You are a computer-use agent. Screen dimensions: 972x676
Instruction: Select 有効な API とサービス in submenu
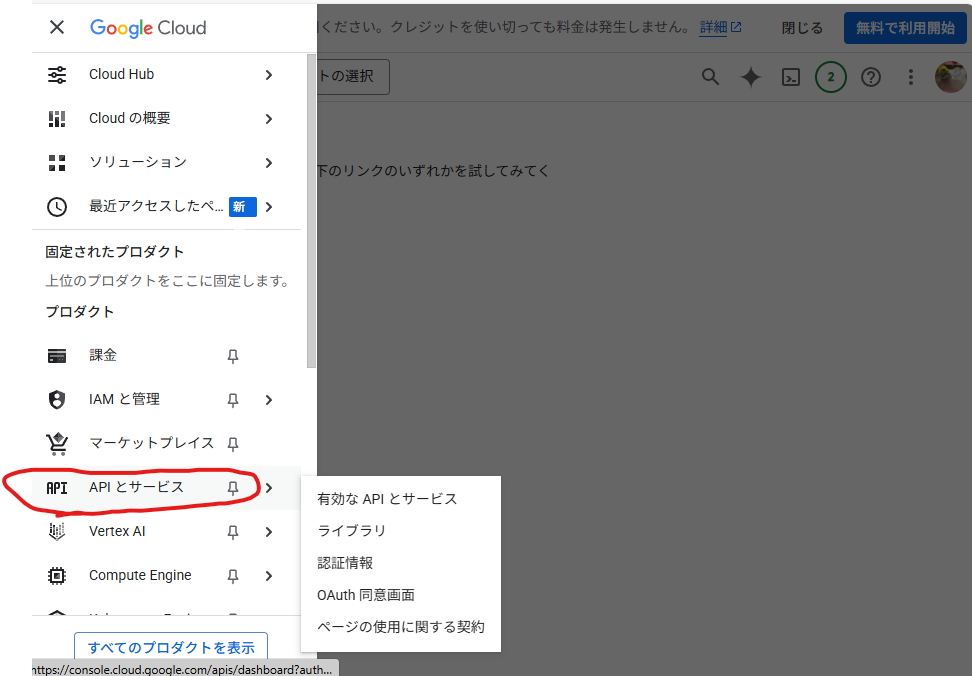click(400, 499)
